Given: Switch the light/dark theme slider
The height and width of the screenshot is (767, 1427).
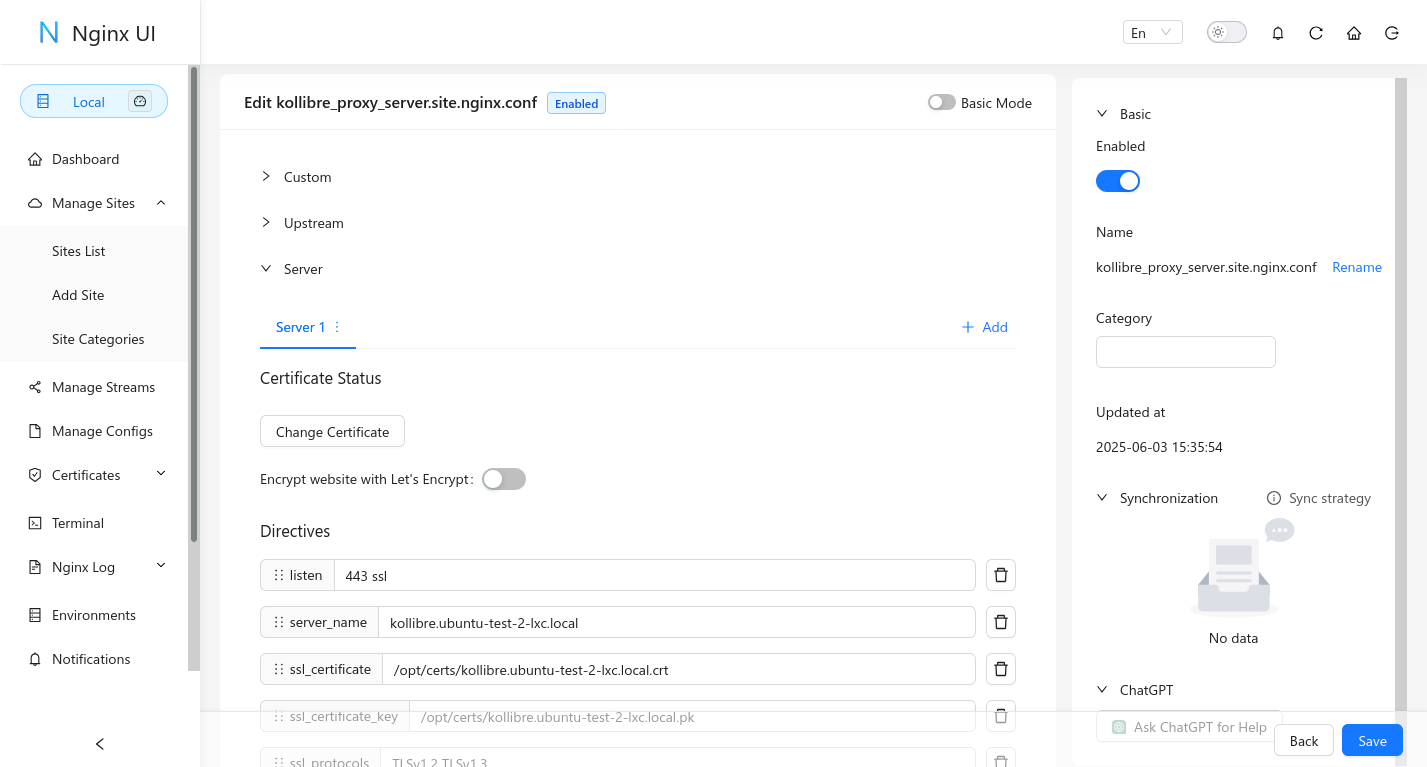Looking at the screenshot, I should (x=1225, y=32).
